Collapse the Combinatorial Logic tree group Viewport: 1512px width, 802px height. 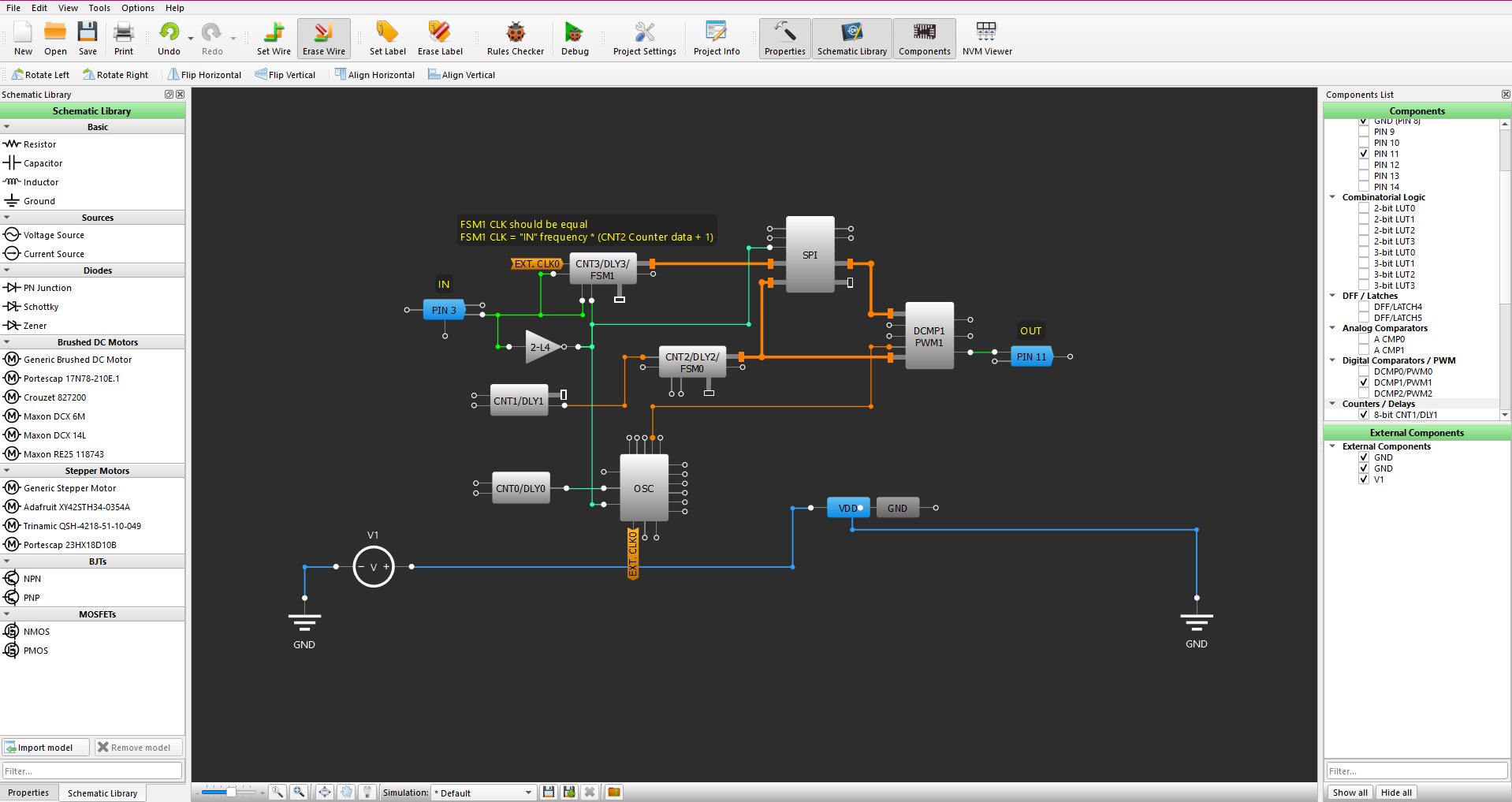[x=1332, y=197]
